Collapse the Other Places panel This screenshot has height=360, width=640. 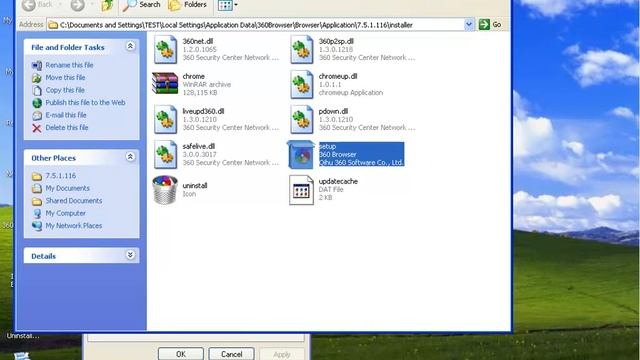coord(130,157)
